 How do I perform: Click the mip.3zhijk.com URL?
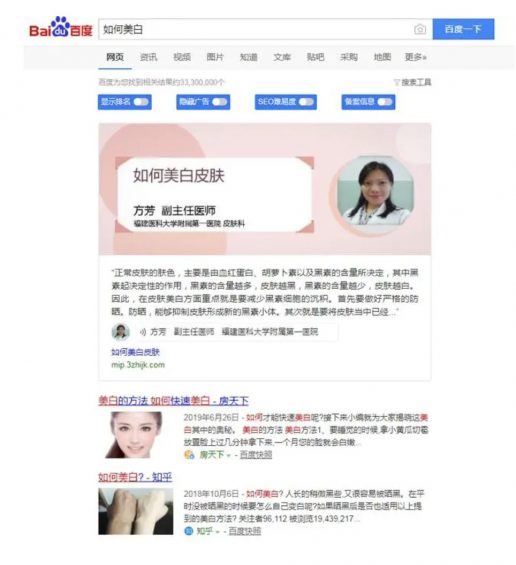pyautogui.click(x=138, y=365)
